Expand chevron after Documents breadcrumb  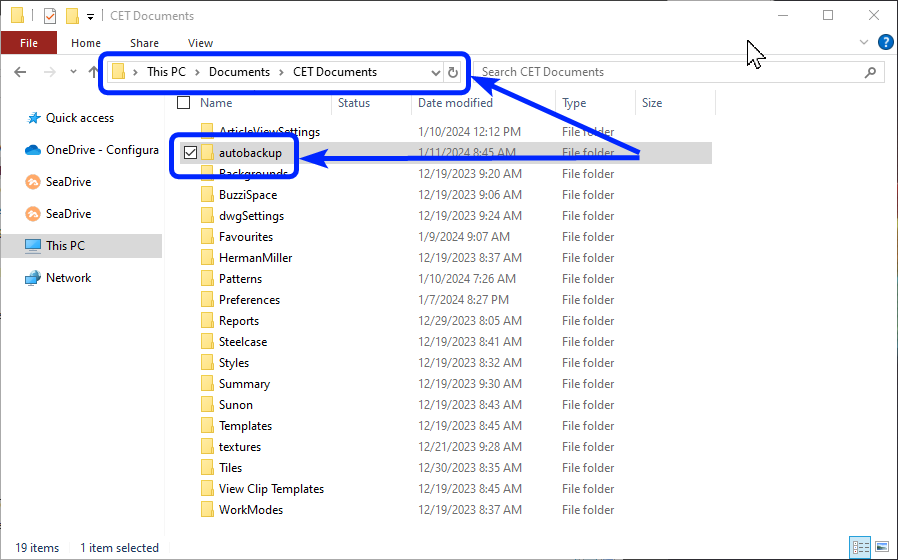click(281, 73)
